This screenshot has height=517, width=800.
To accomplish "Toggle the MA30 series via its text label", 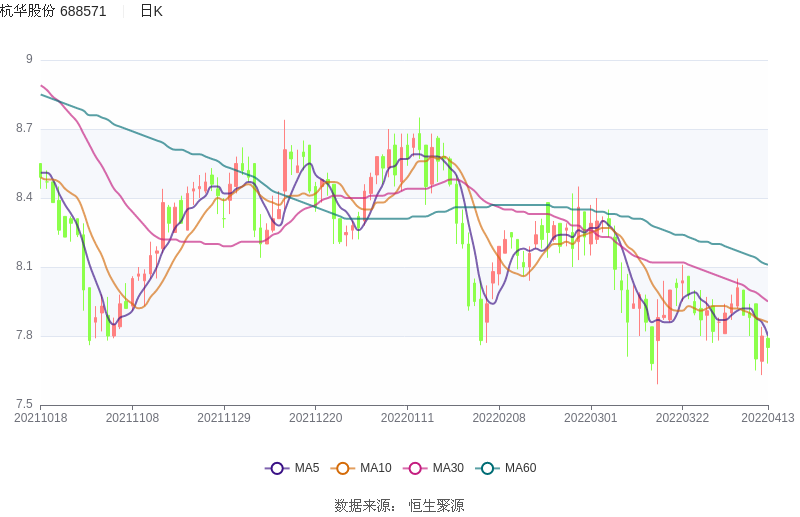I will pos(448,468).
